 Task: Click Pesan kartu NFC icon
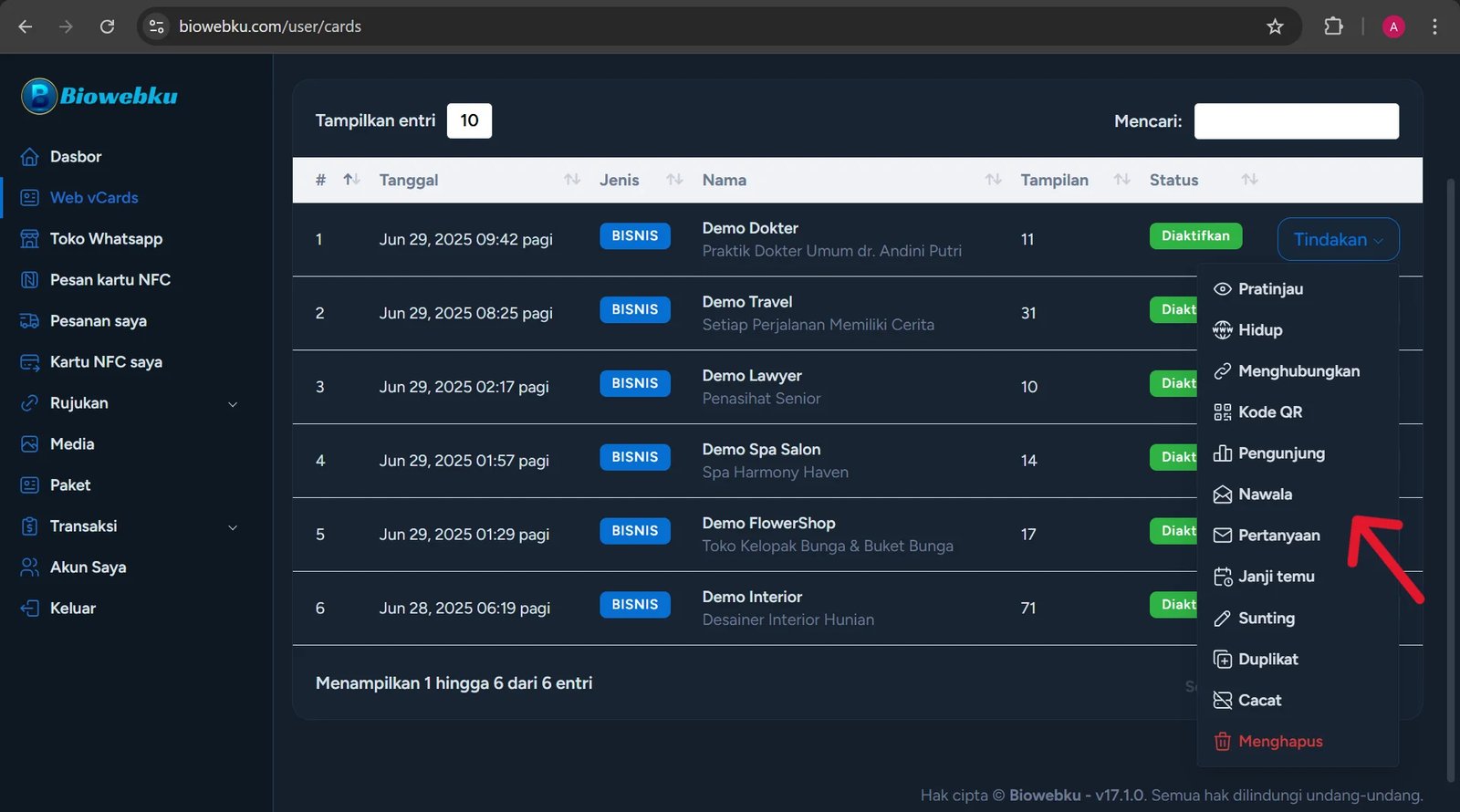click(29, 280)
